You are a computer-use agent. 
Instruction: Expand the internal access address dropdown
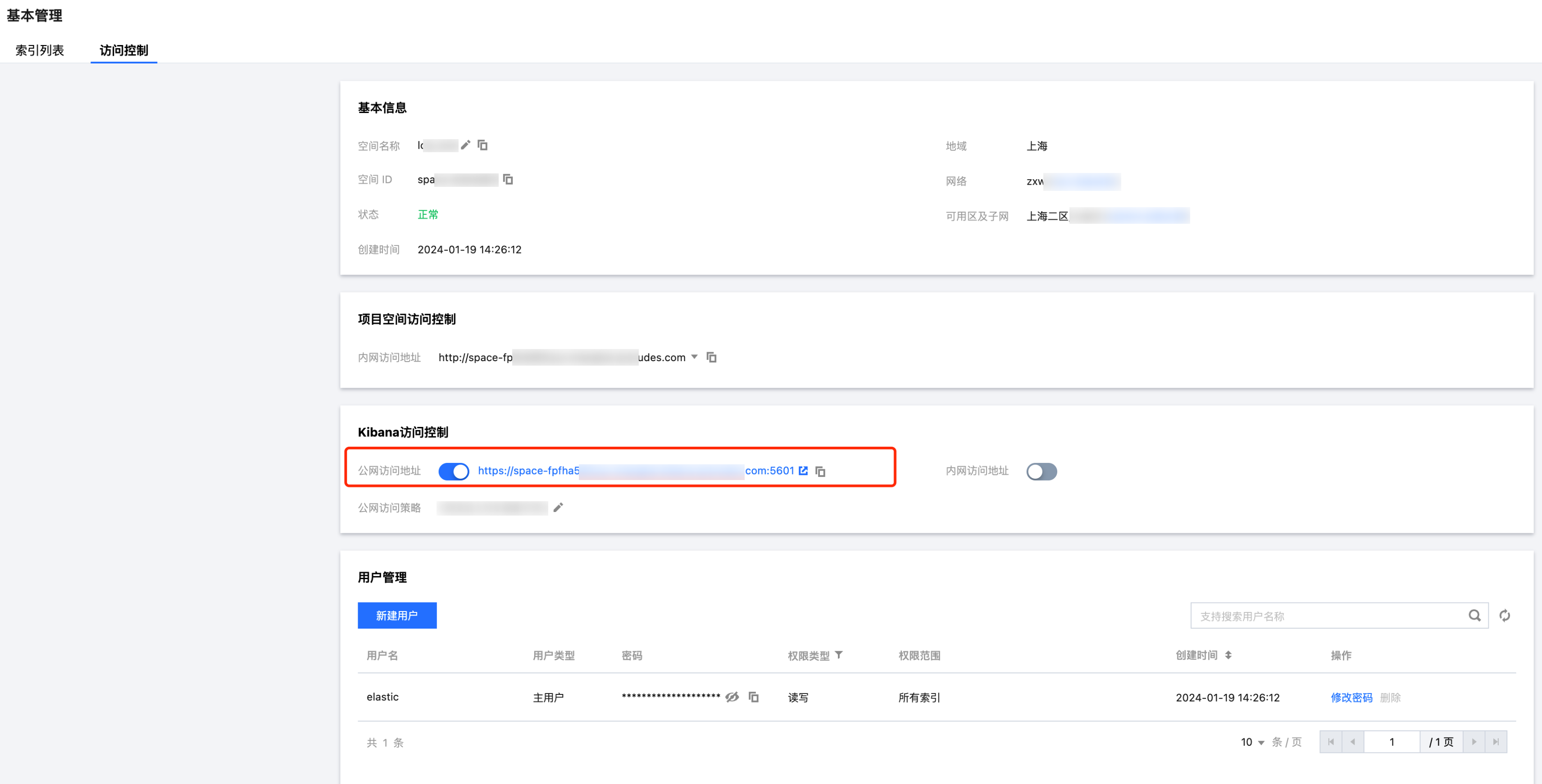point(694,357)
